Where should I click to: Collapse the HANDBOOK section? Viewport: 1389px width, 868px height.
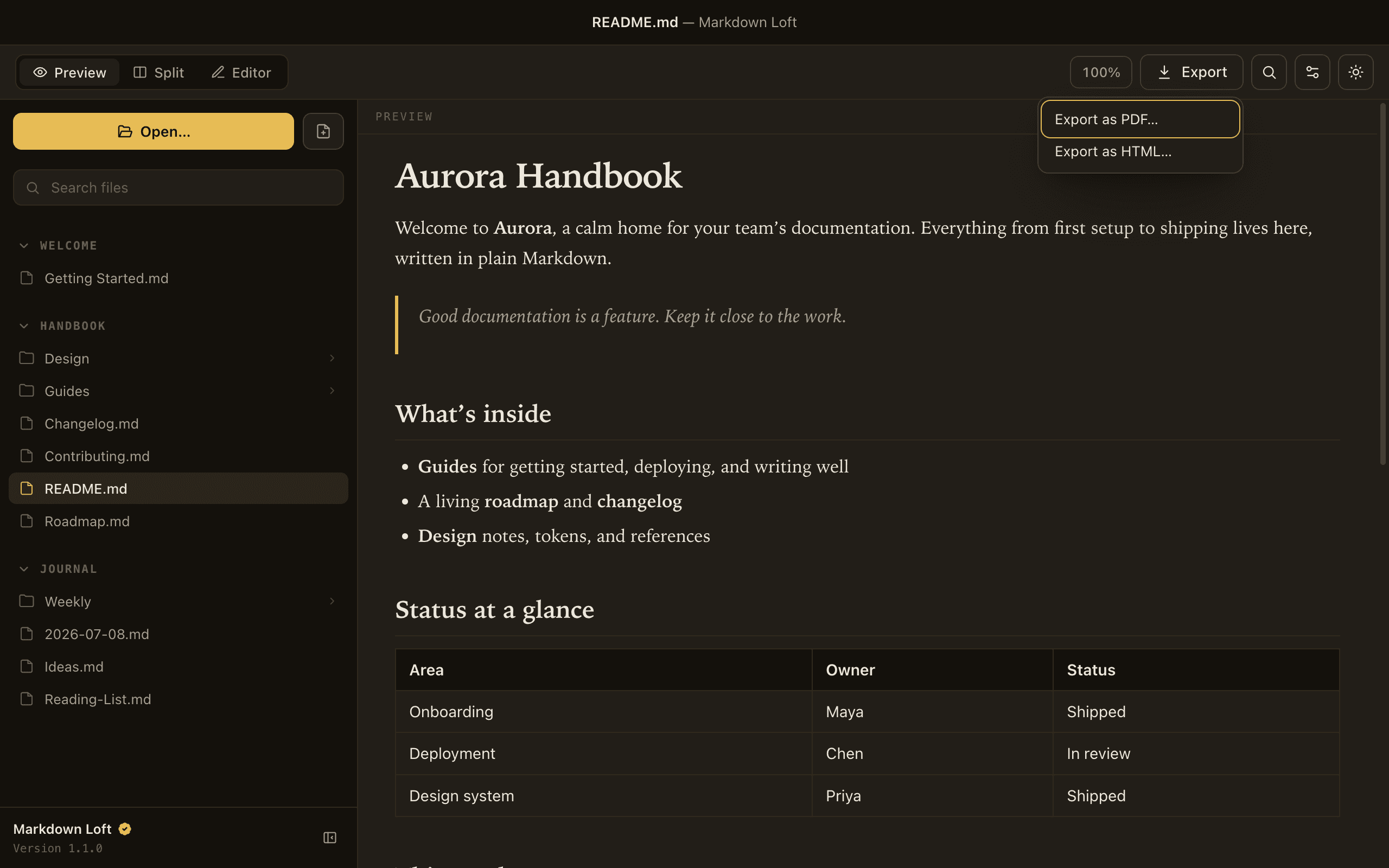(23, 326)
